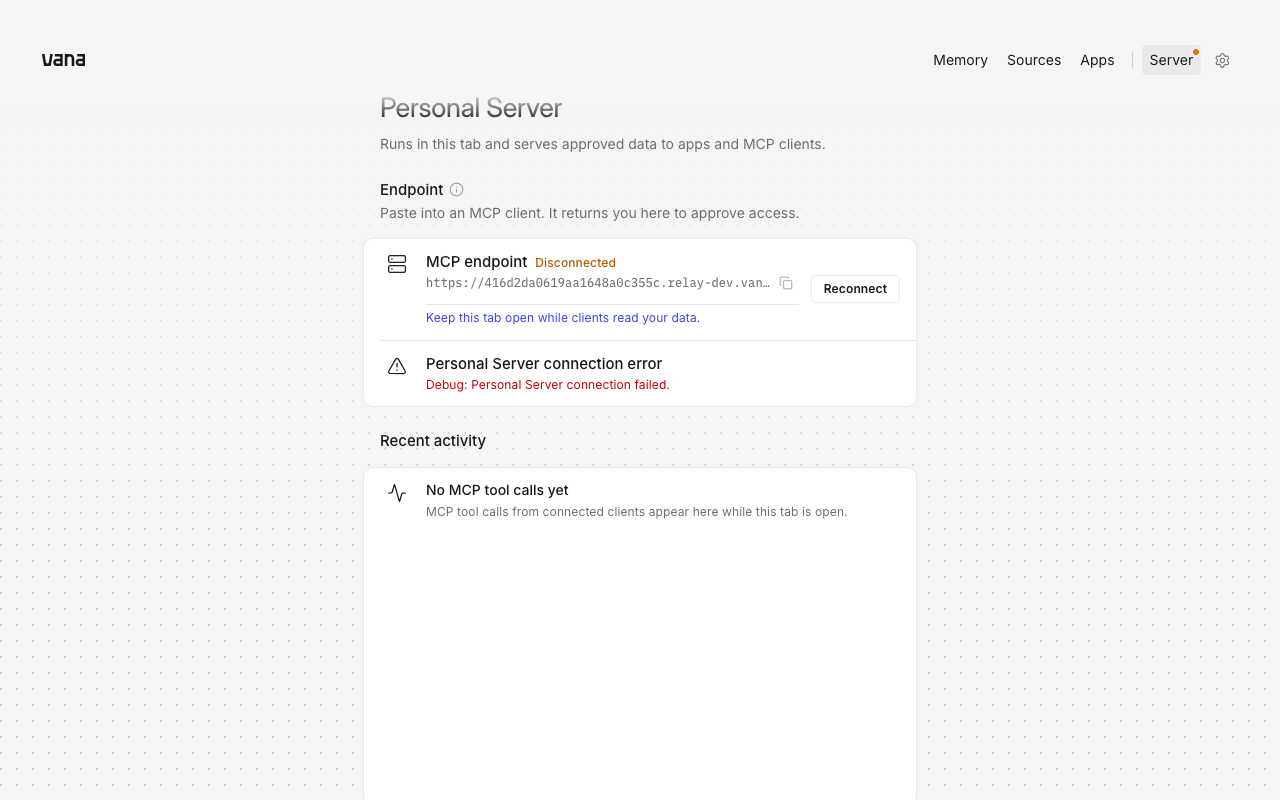Viewport: 1280px width, 800px height.
Task: Click the activity pulse icon
Action: [x=397, y=493]
